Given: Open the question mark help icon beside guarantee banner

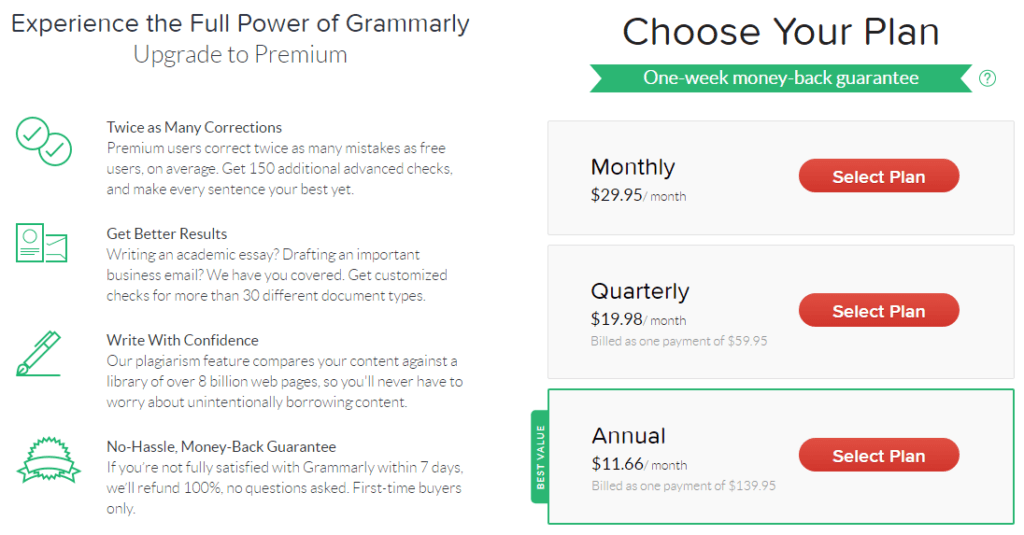Looking at the screenshot, I should 987,78.
